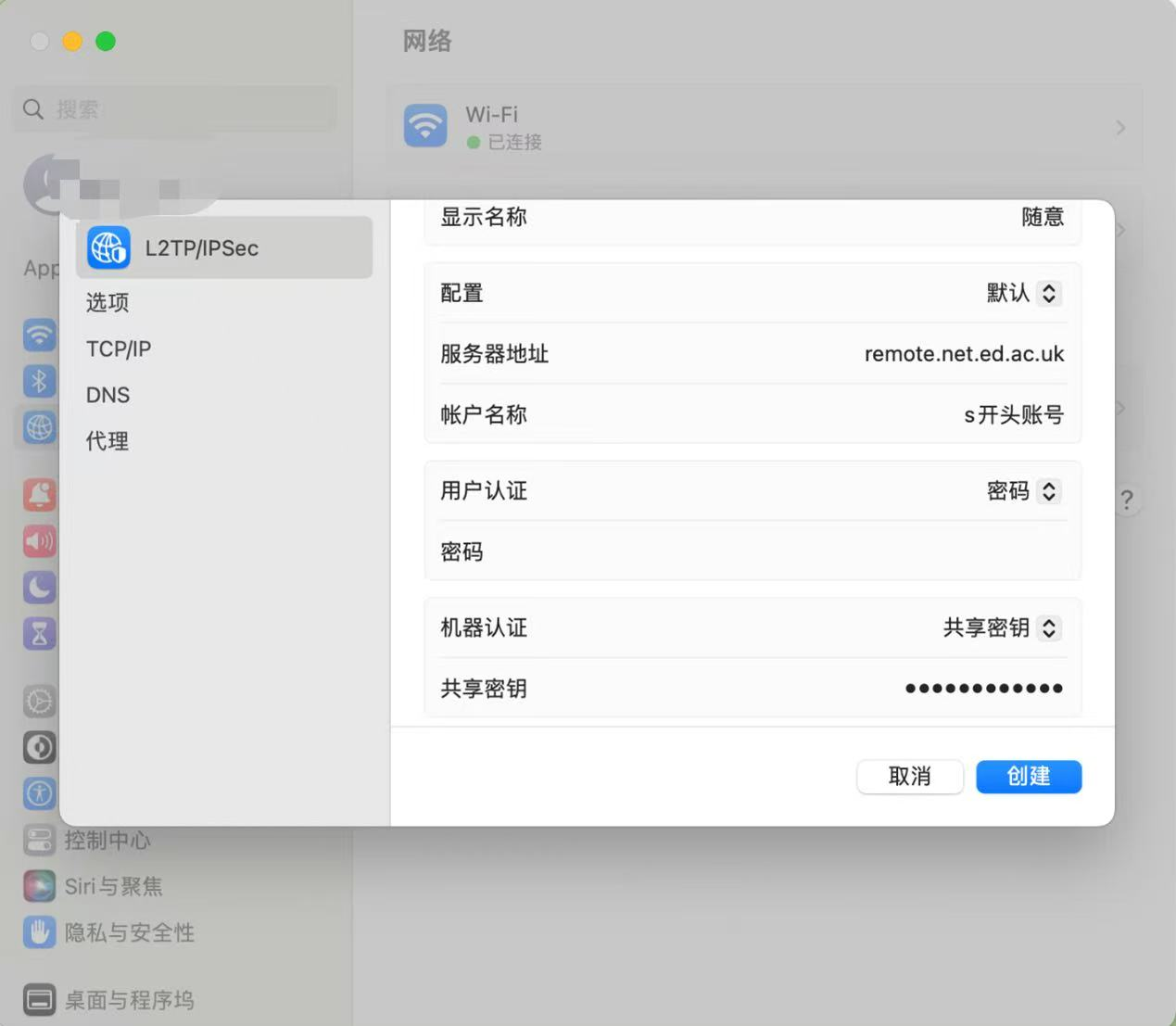
Task: Open Notifications via red bell icon
Action: (x=39, y=495)
